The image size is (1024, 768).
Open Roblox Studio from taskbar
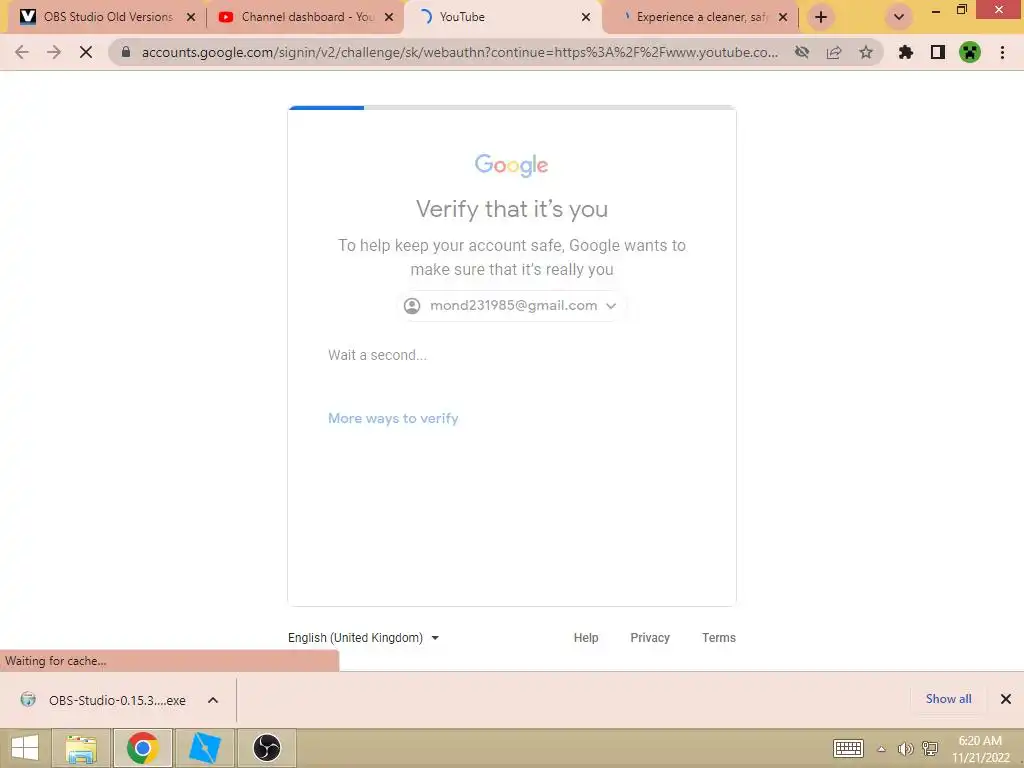(x=204, y=748)
